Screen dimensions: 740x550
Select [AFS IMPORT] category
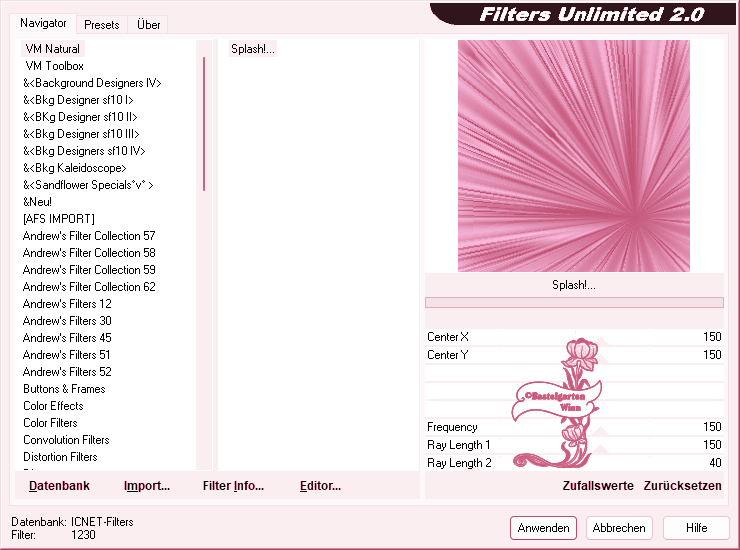59,219
